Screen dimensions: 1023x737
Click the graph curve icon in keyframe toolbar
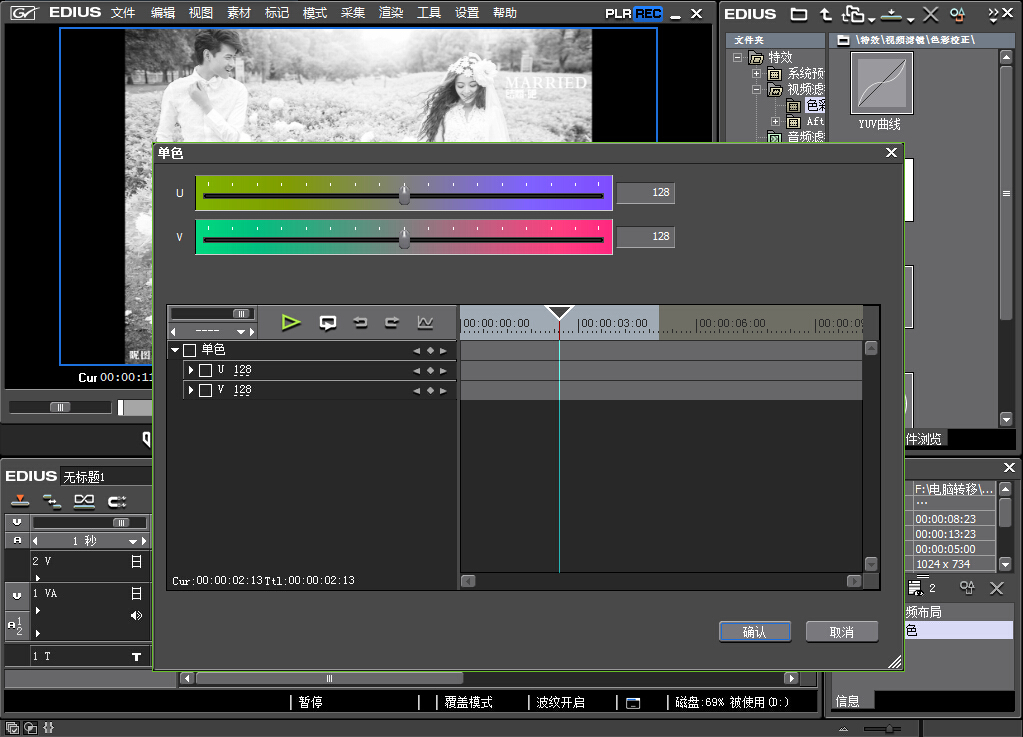[x=425, y=322]
